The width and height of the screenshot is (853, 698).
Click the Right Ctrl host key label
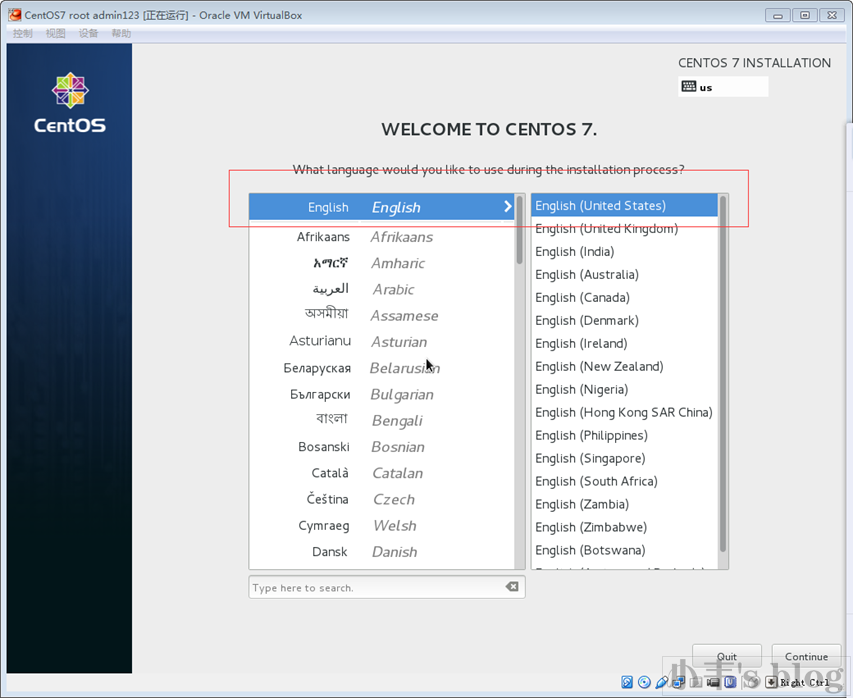pyautogui.click(x=805, y=682)
